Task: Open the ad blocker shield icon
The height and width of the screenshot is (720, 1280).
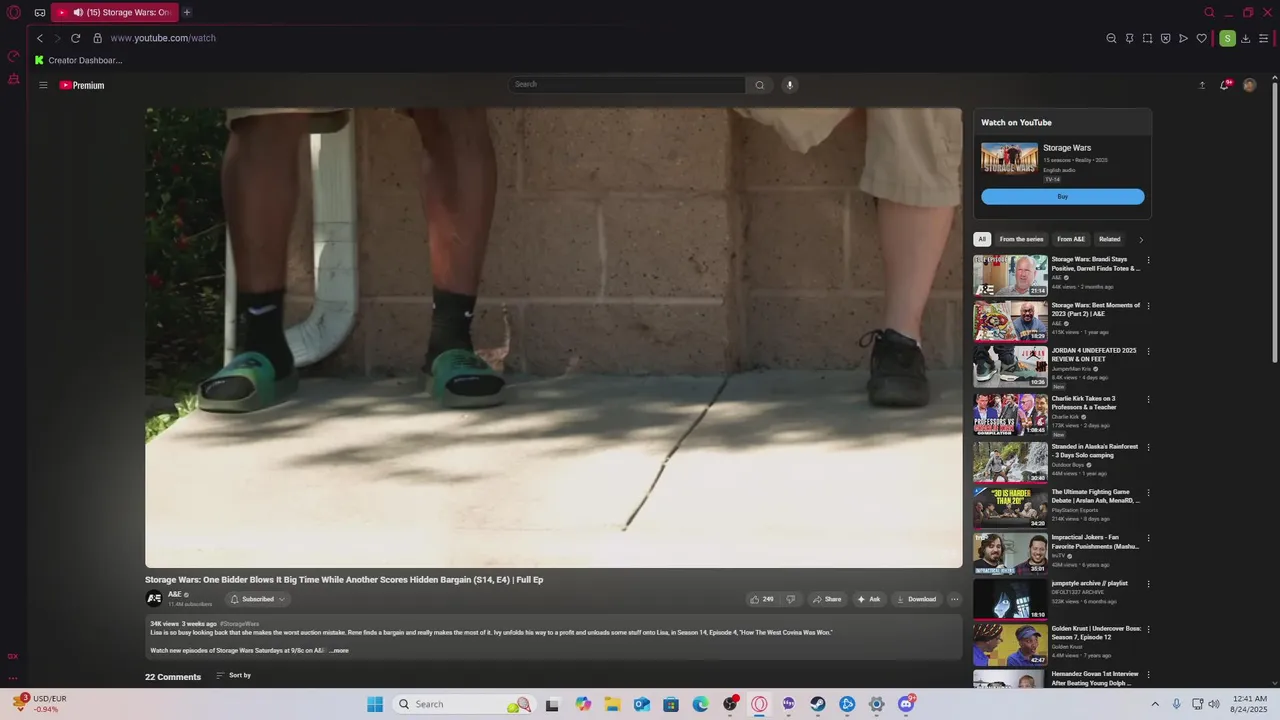Action: (1165, 38)
